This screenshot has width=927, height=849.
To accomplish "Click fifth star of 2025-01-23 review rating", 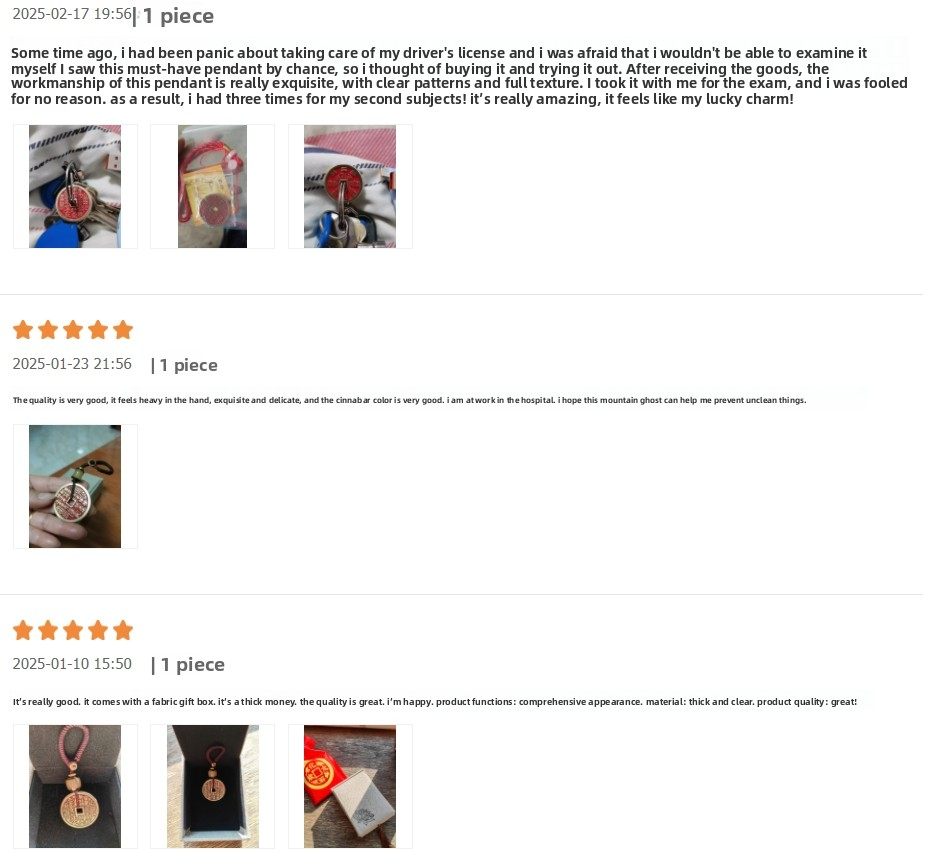I will point(123,330).
